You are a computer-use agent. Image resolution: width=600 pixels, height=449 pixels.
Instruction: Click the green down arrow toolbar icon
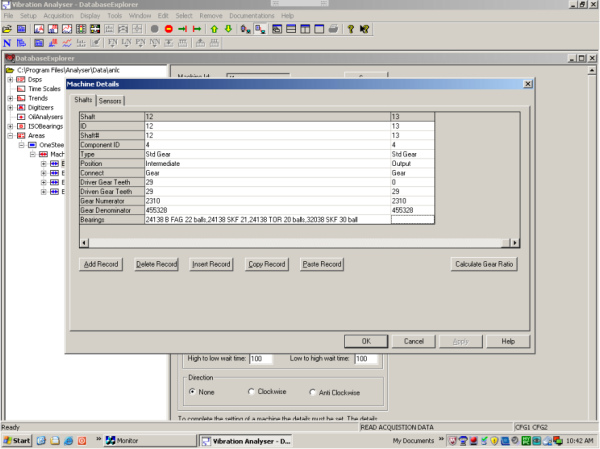click(x=228, y=29)
